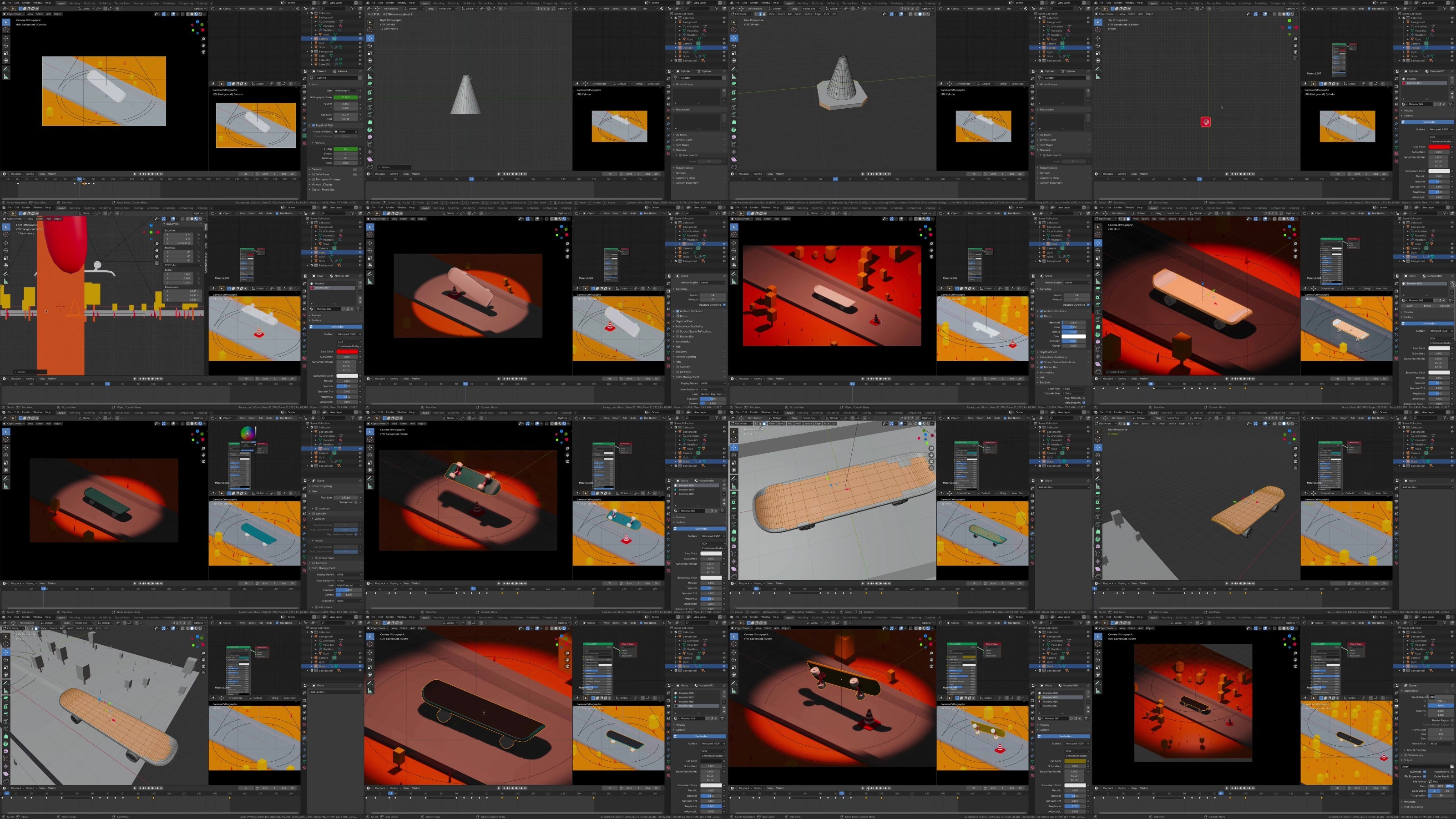Click Options button in Bloom-settings frame header
1456x819 pixels.
point(928,214)
